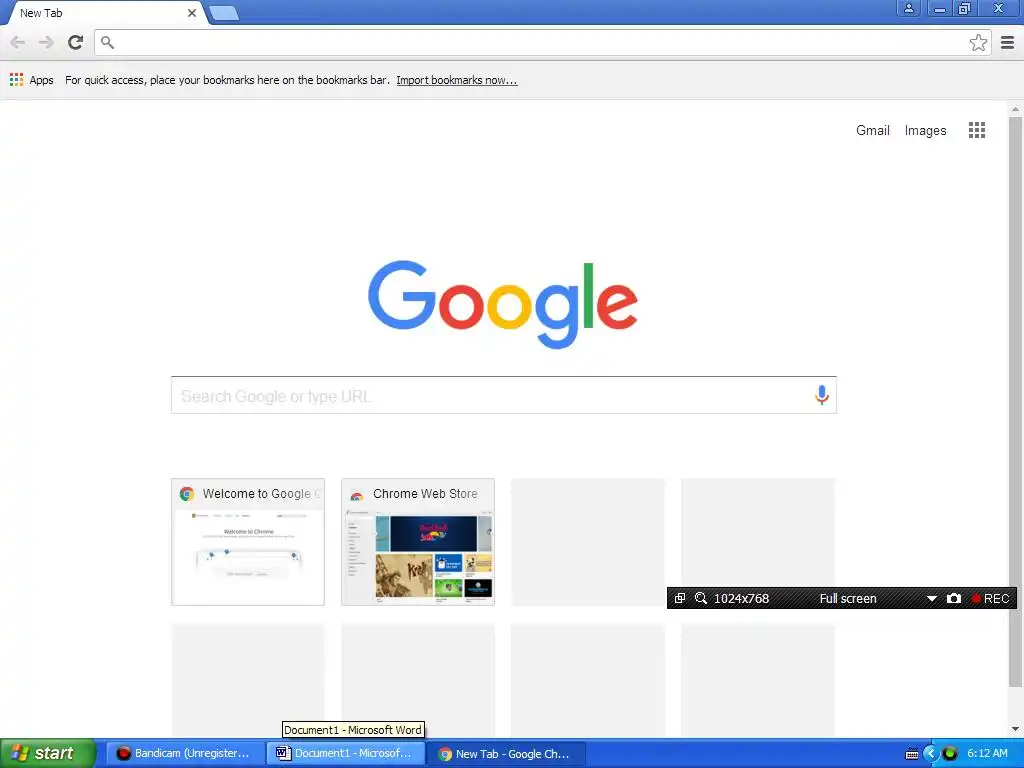Switch to Bandicam in the taskbar

[185, 753]
